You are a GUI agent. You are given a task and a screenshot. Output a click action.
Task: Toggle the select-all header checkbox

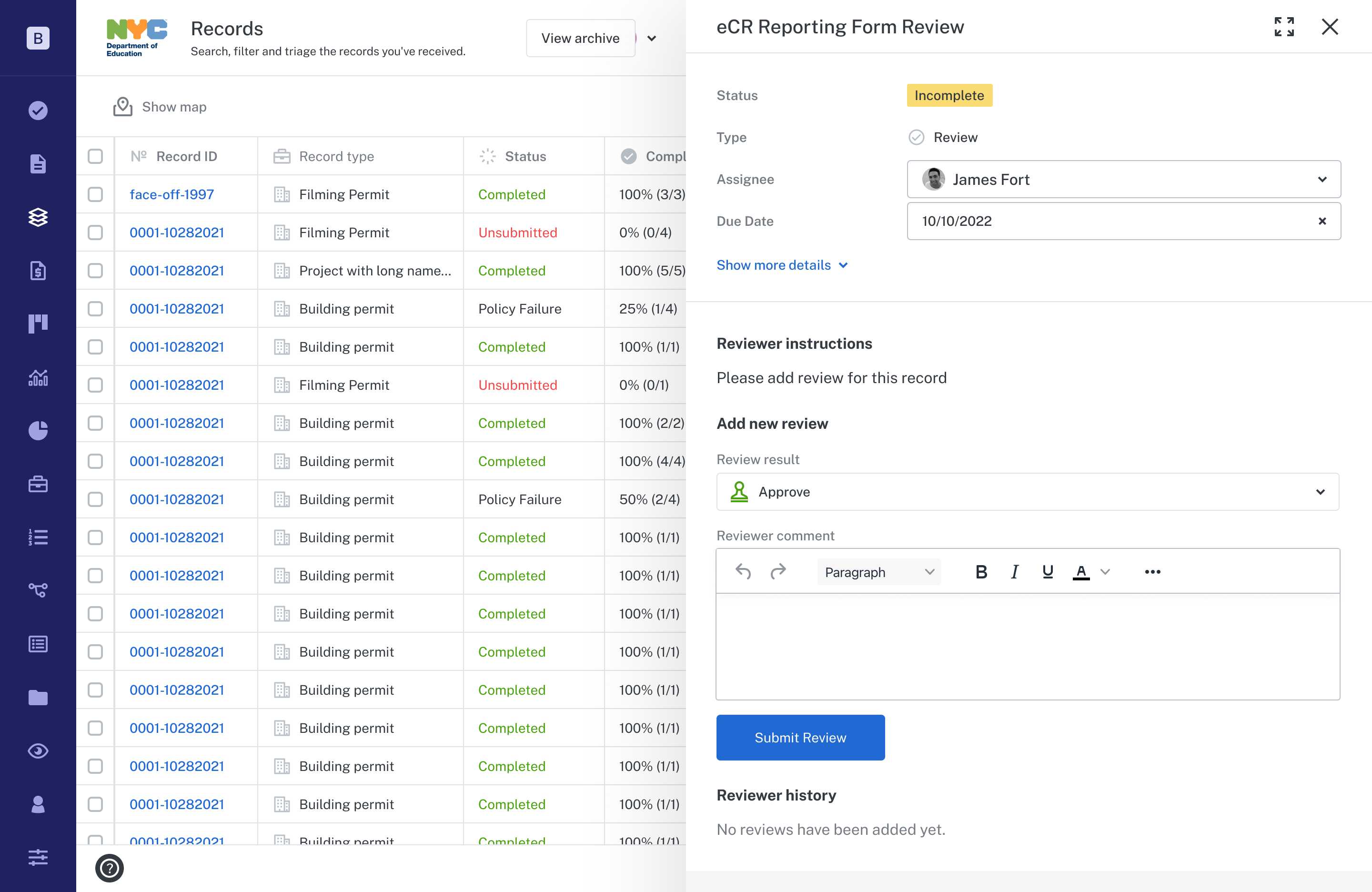95,156
